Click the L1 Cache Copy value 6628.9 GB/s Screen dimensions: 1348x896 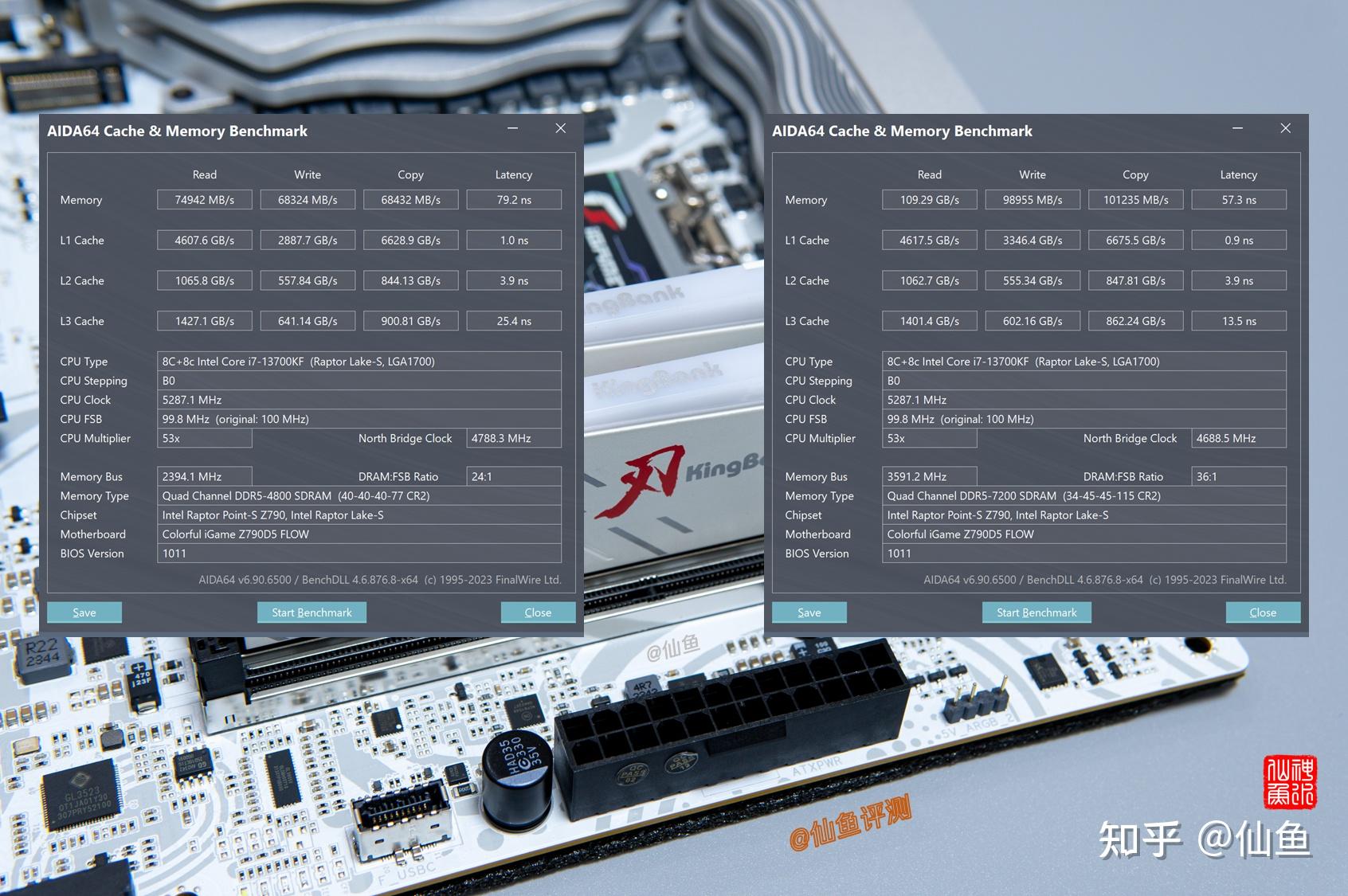click(x=410, y=240)
